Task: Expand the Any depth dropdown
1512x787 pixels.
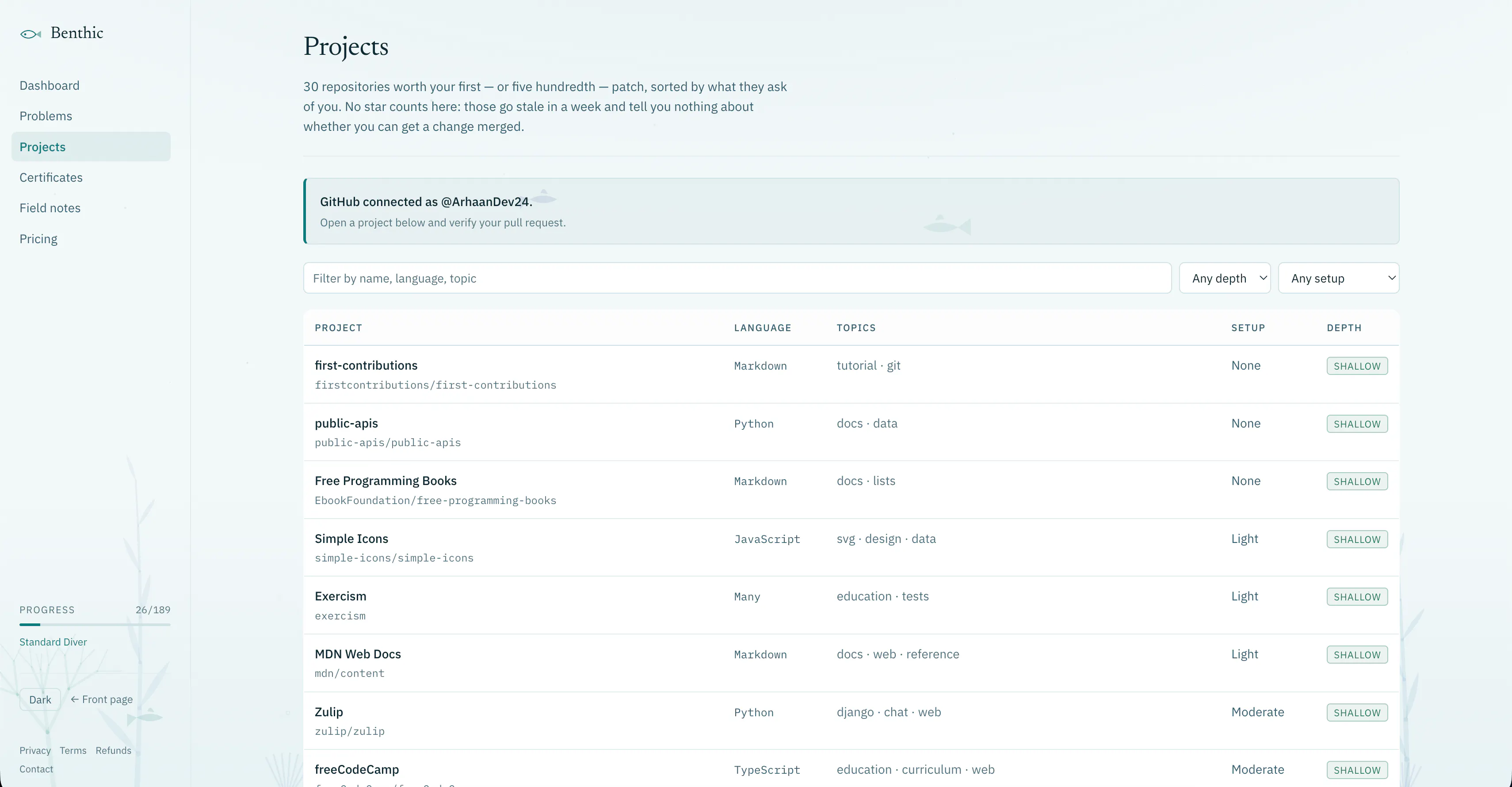Action: pyautogui.click(x=1225, y=278)
